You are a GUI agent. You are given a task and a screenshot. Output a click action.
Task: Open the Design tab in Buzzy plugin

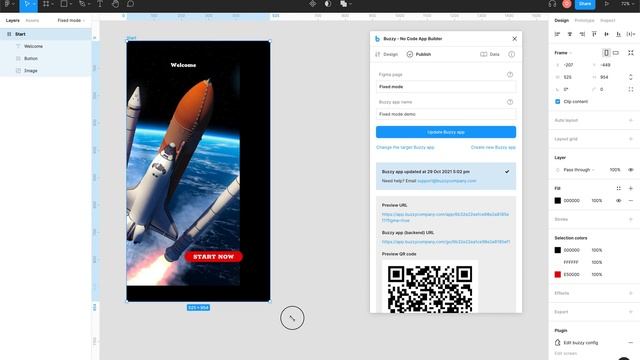click(x=386, y=54)
